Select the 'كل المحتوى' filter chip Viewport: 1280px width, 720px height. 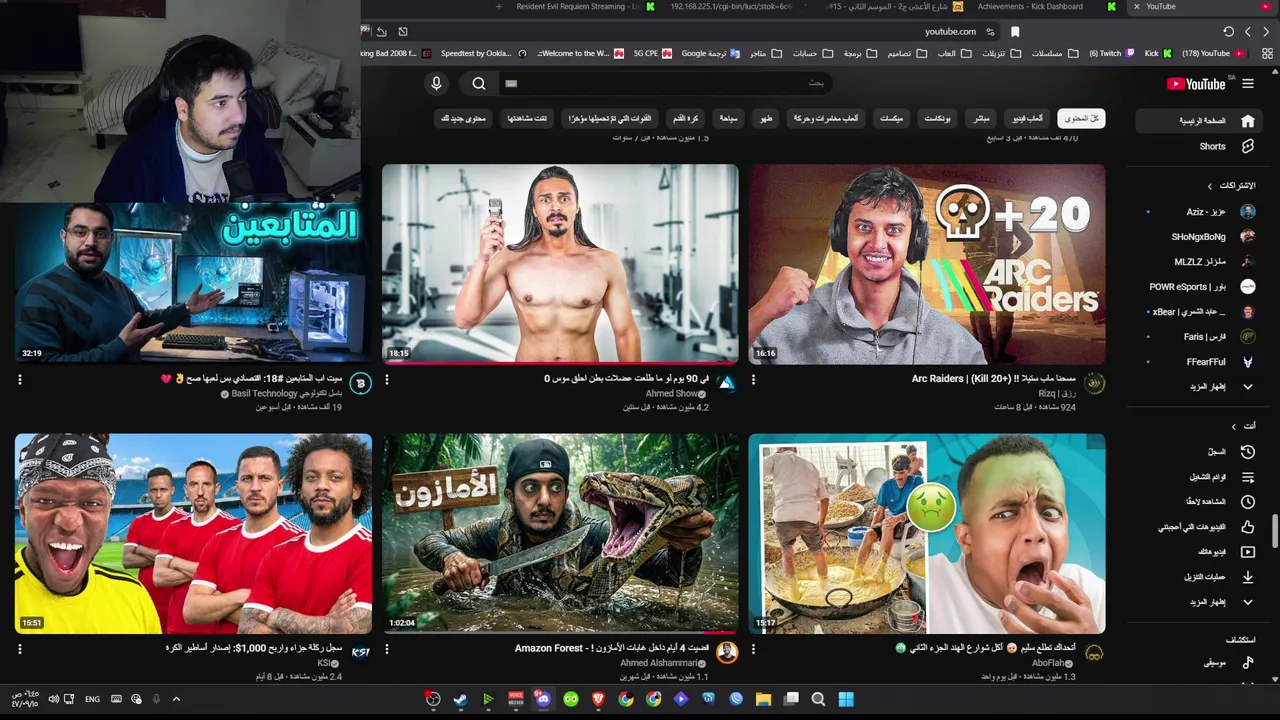[1081, 118]
